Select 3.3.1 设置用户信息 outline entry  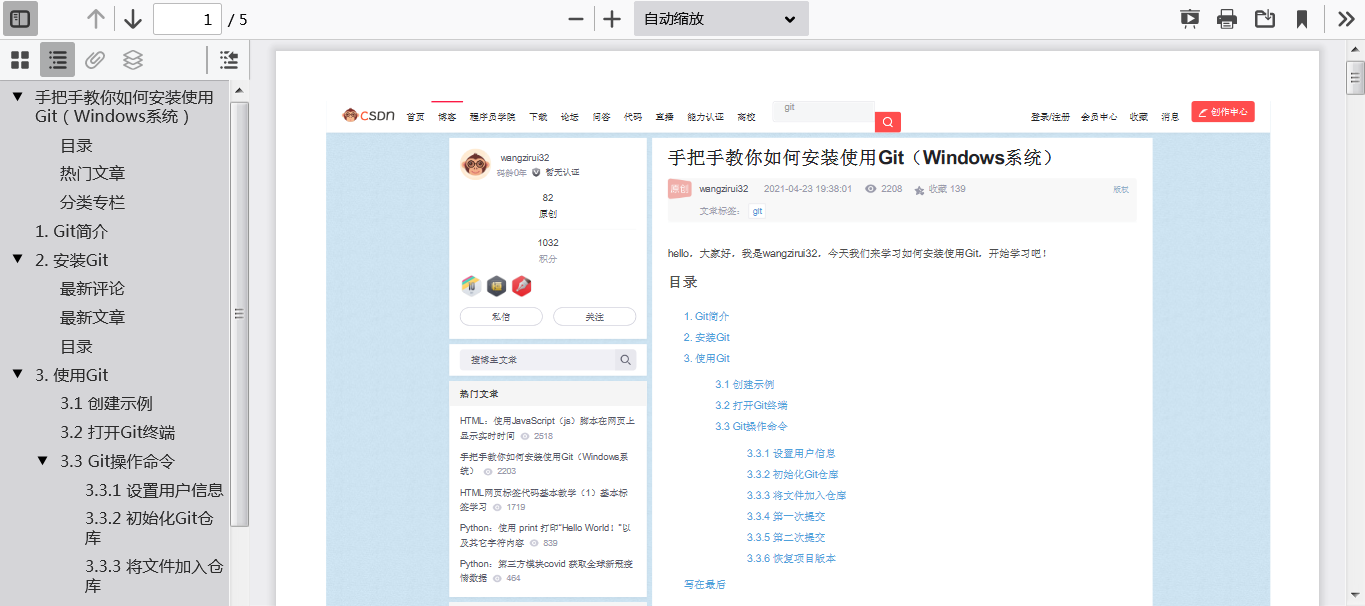[154, 491]
